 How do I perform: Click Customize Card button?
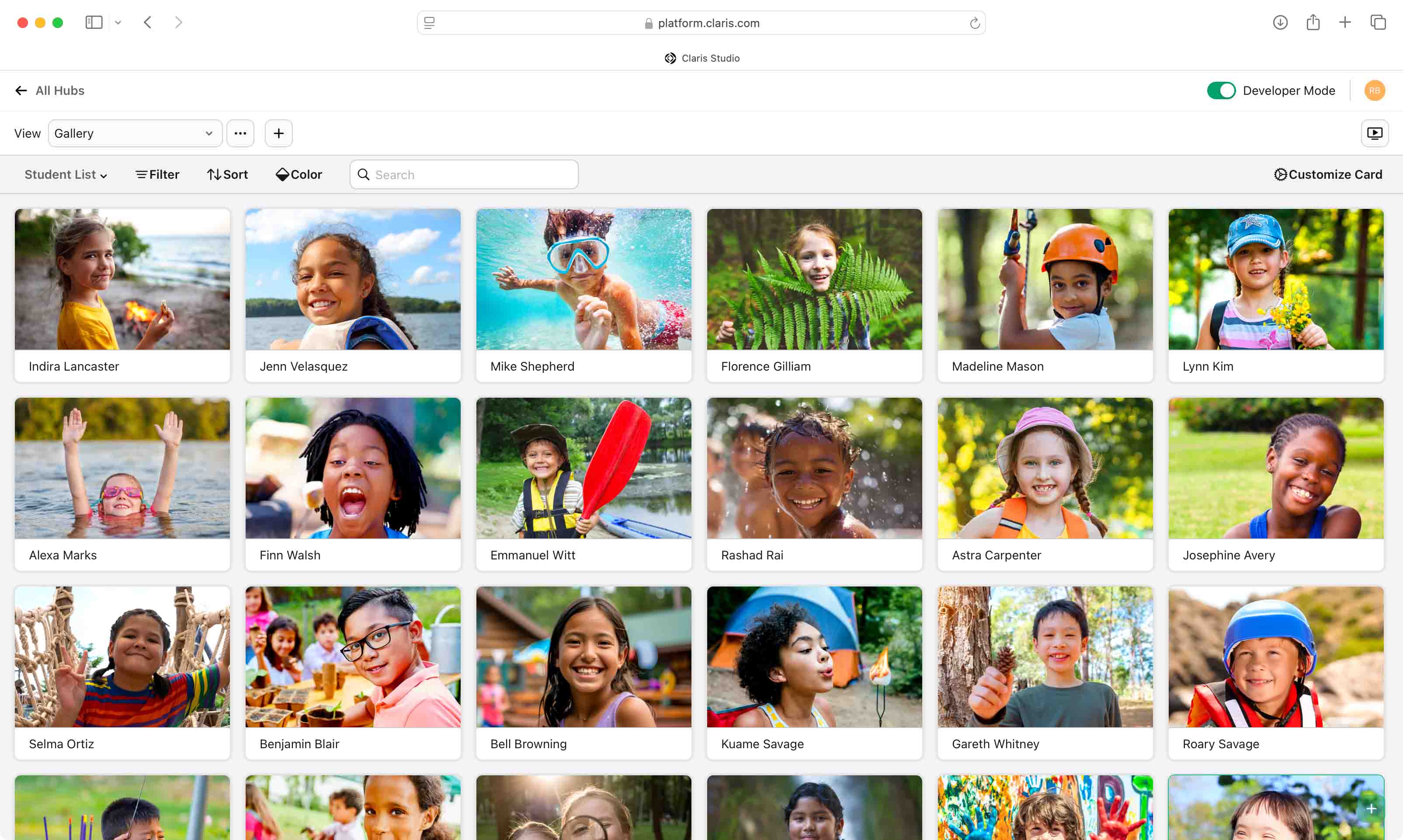tap(1328, 174)
